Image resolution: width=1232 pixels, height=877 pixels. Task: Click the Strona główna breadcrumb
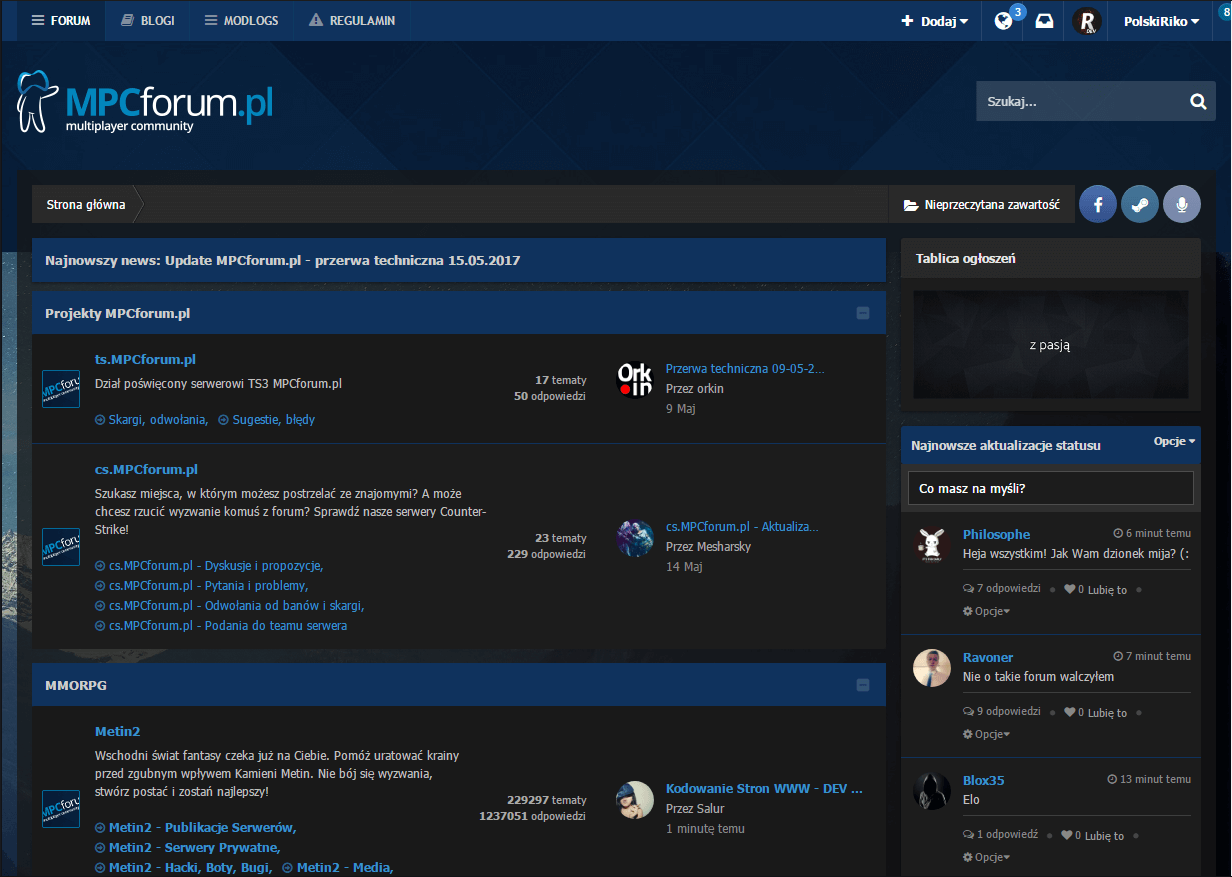pos(86,204)
